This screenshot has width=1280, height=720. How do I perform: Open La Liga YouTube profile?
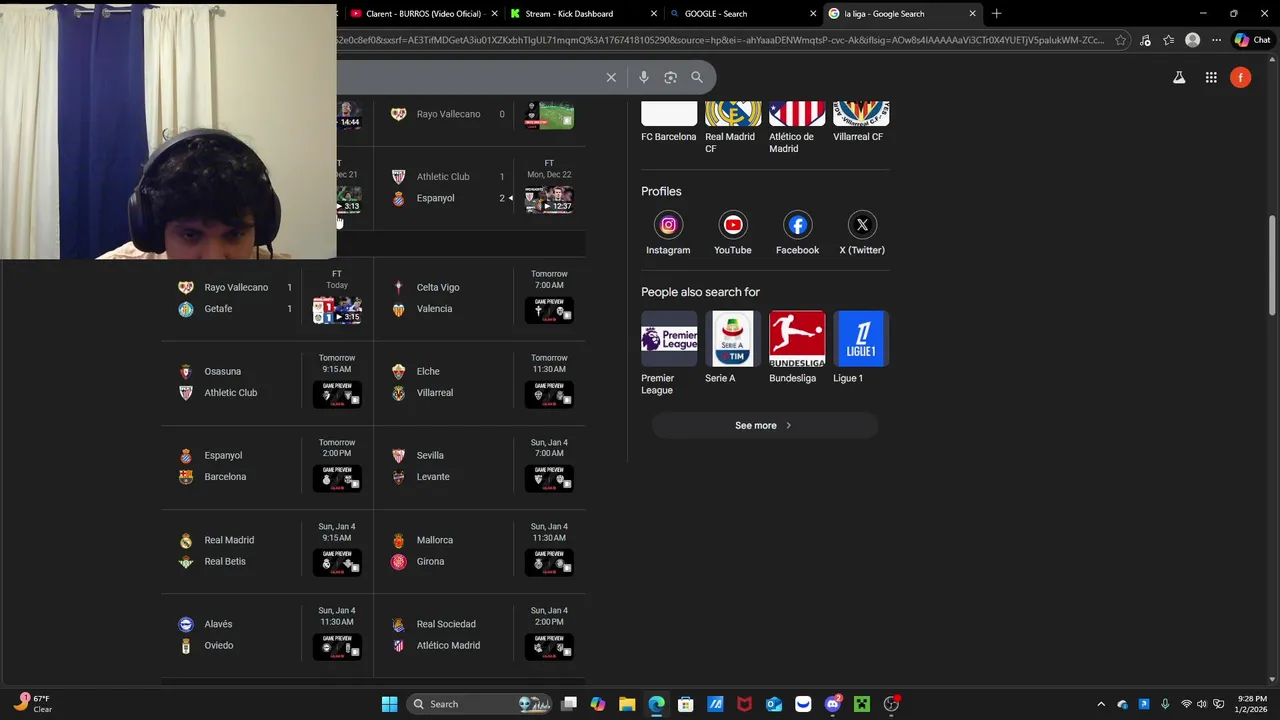click(733, 234)
